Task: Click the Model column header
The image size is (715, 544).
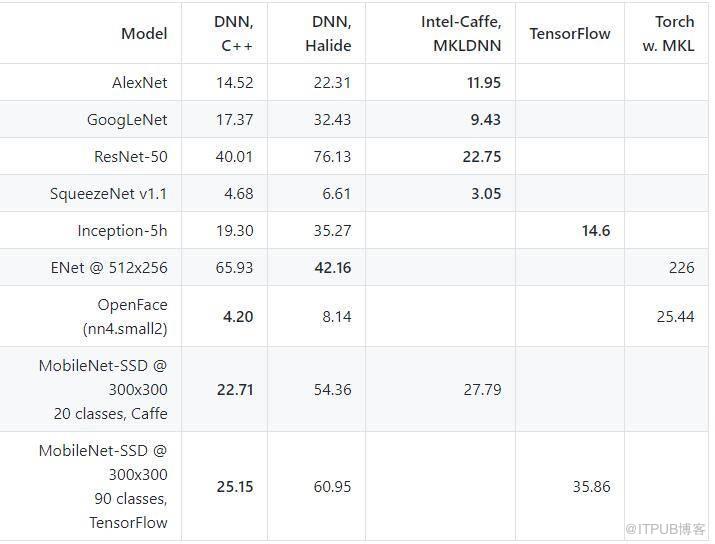Action: (144, 33)
